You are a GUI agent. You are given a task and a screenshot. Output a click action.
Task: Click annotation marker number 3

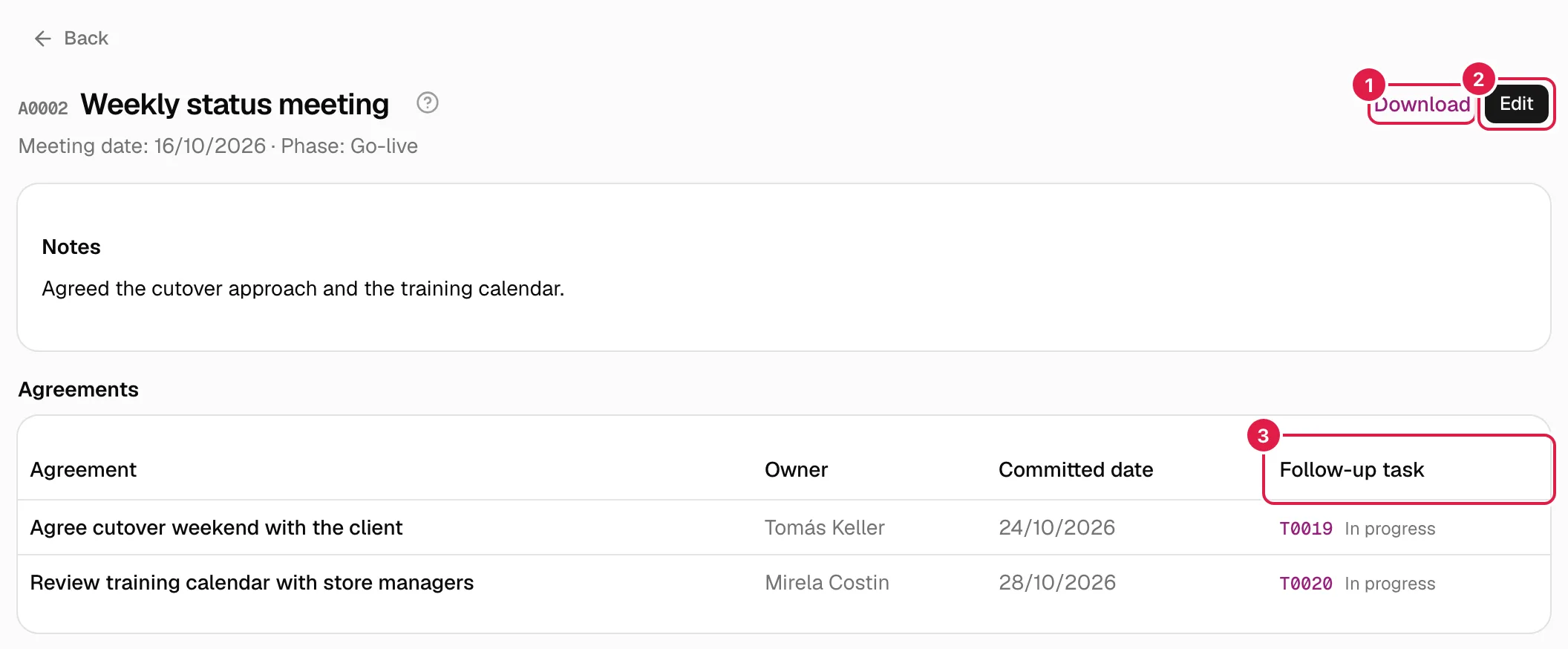click(1263, 436)
